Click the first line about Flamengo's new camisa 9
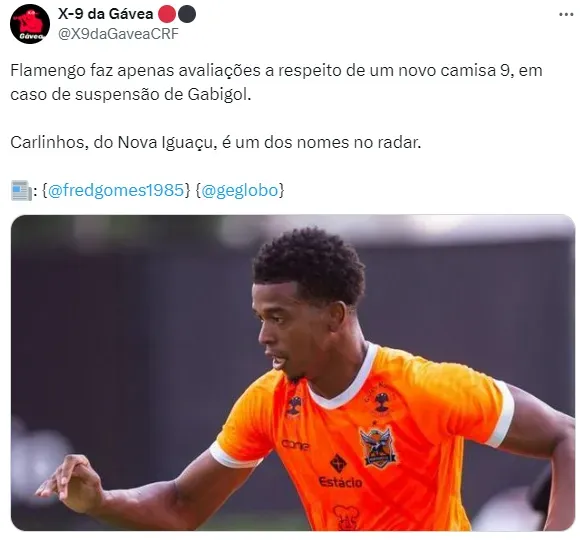 276,70
